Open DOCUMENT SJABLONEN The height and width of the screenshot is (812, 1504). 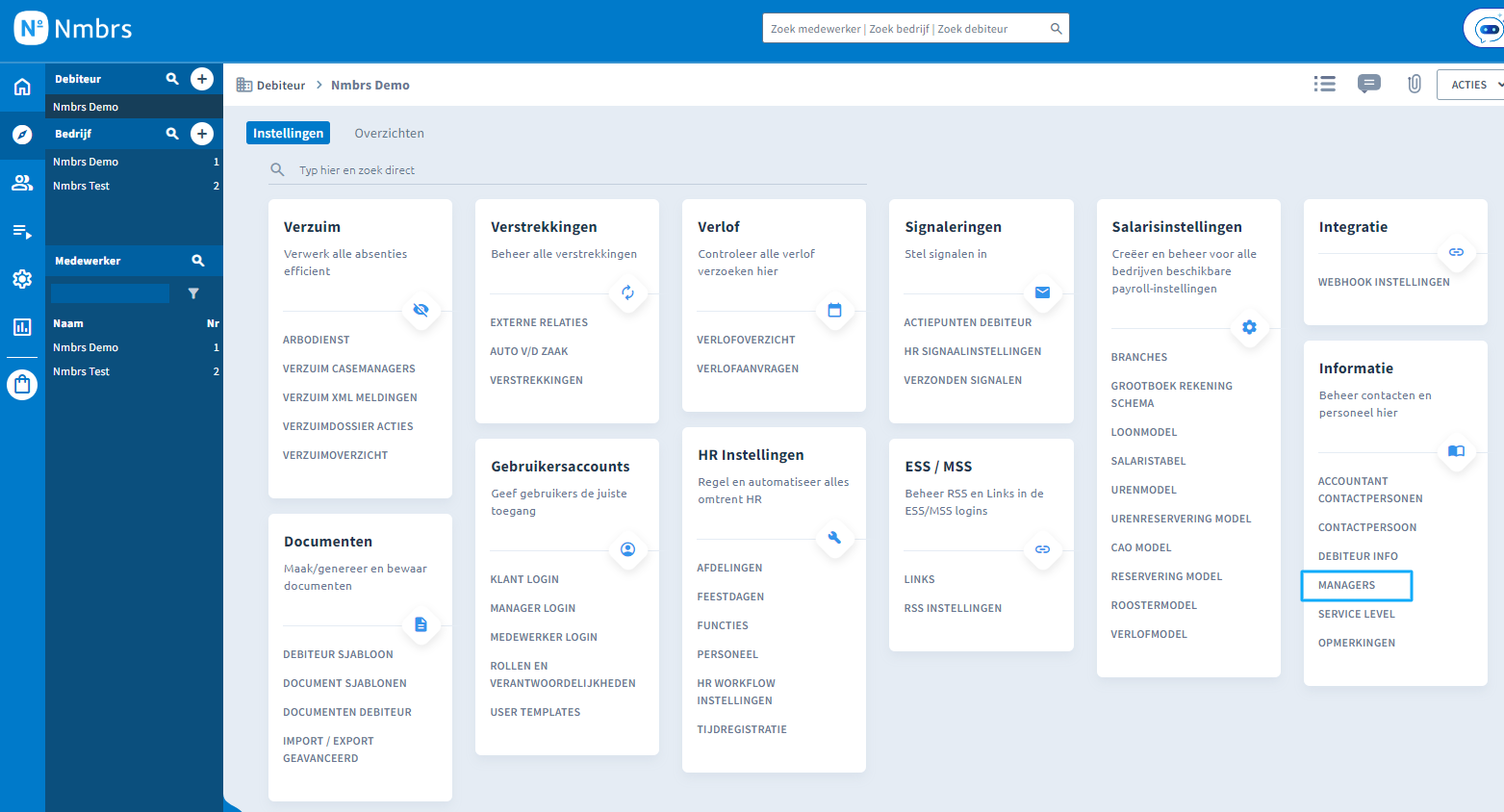[x=344, y=683]
